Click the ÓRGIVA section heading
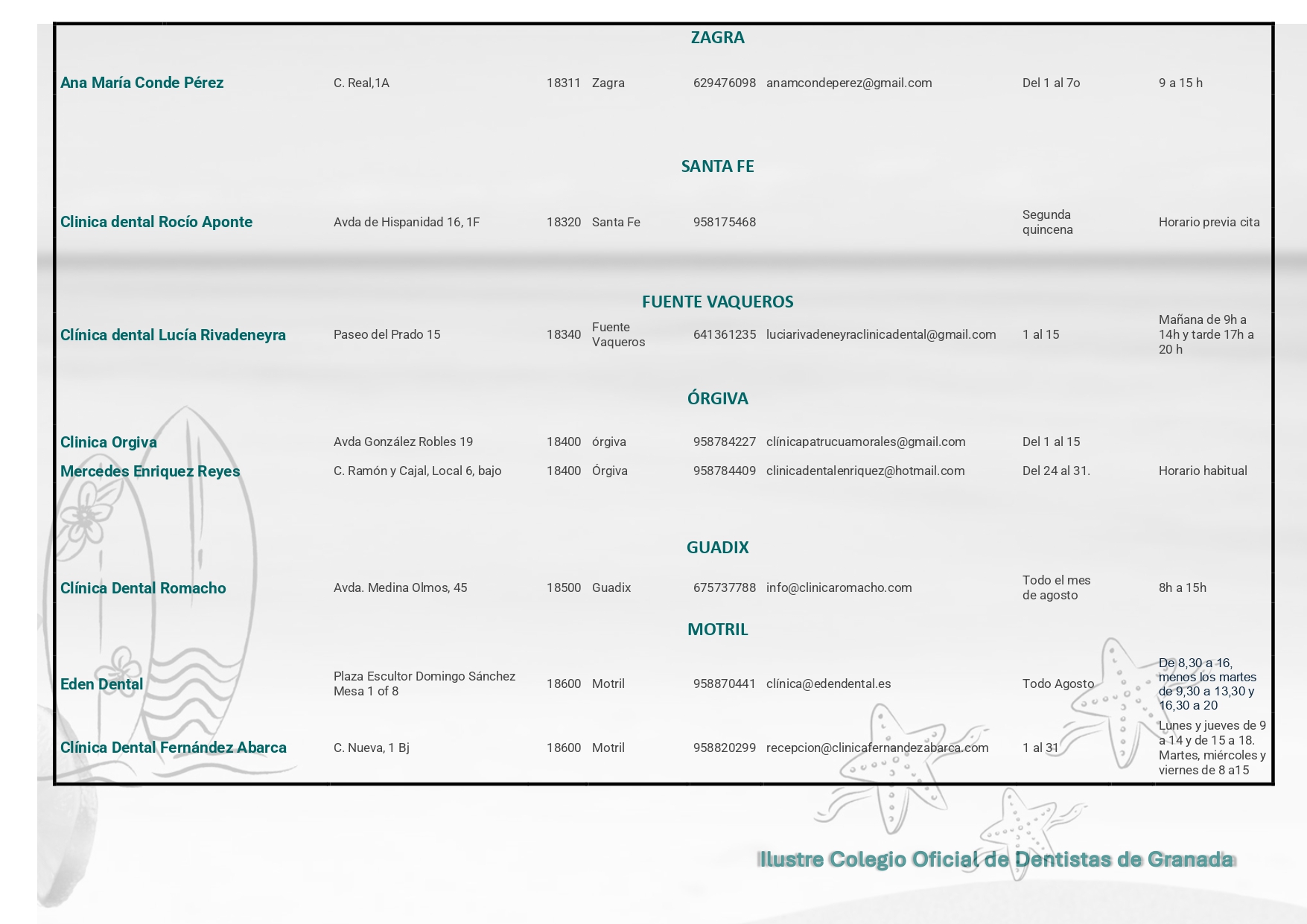 (717, 398)
